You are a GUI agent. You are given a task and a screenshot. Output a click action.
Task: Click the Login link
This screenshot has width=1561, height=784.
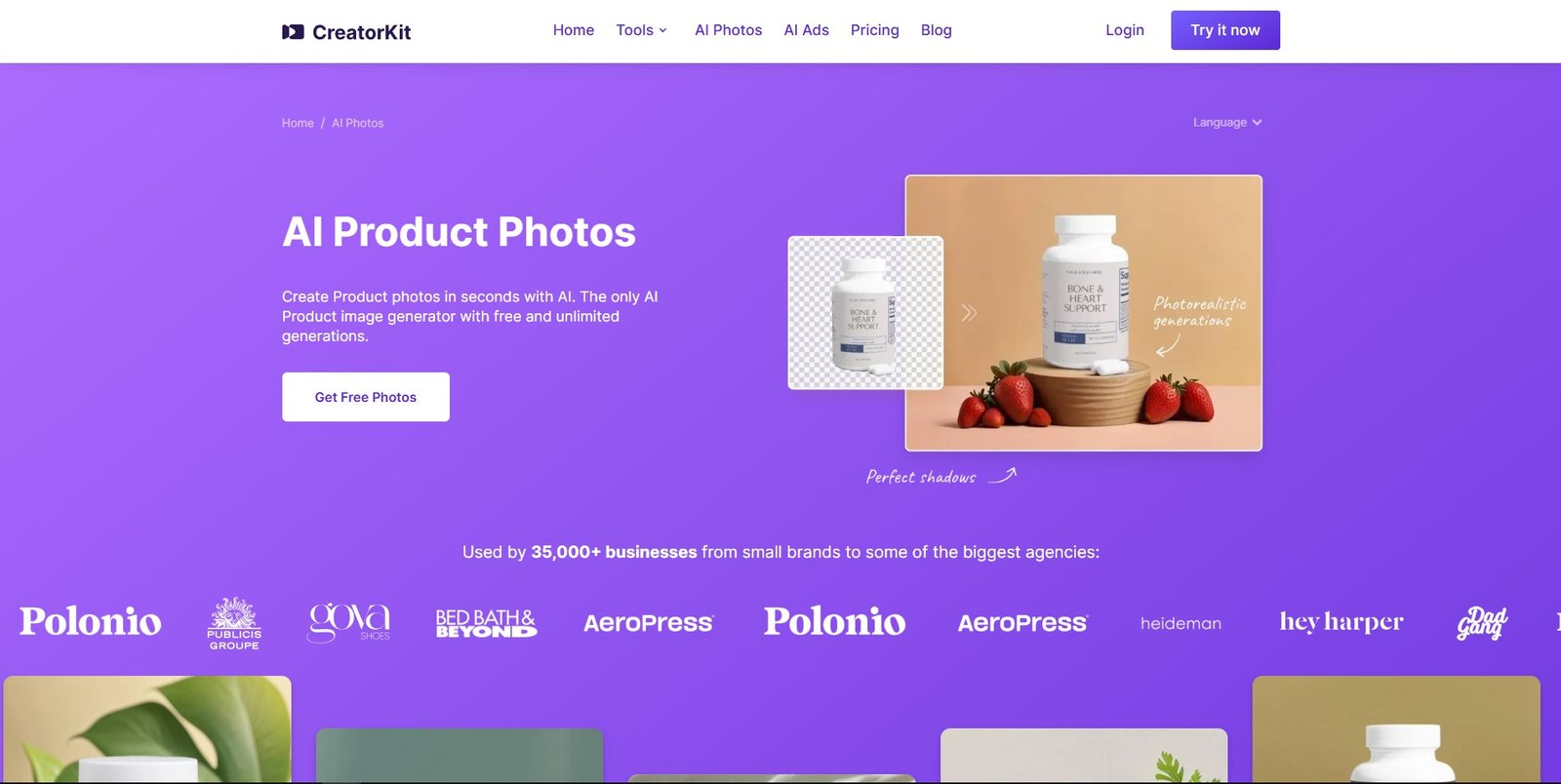pos(1124,30)
